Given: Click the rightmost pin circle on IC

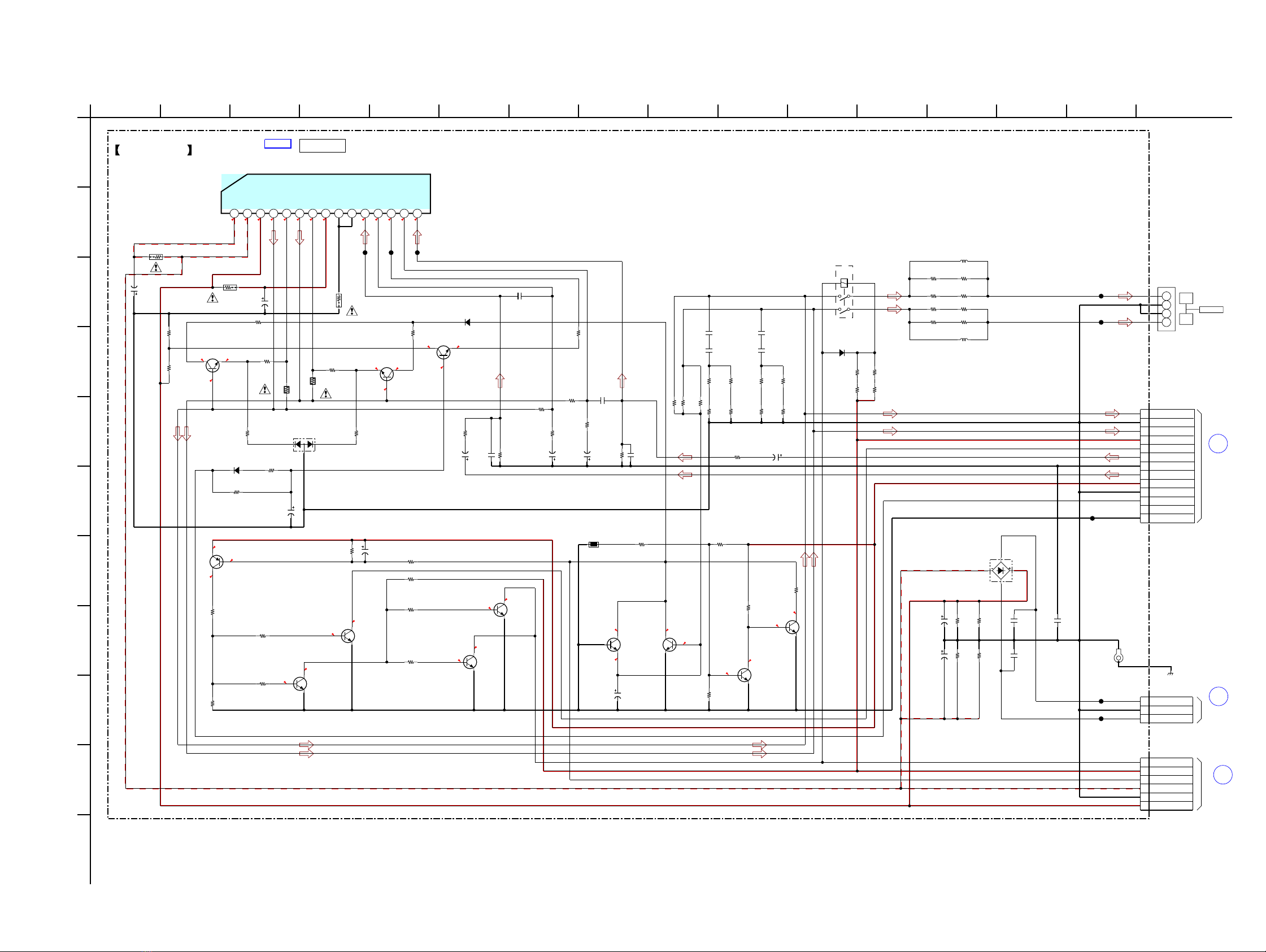Looking at the screenshot, I should (x=417, y=214).
